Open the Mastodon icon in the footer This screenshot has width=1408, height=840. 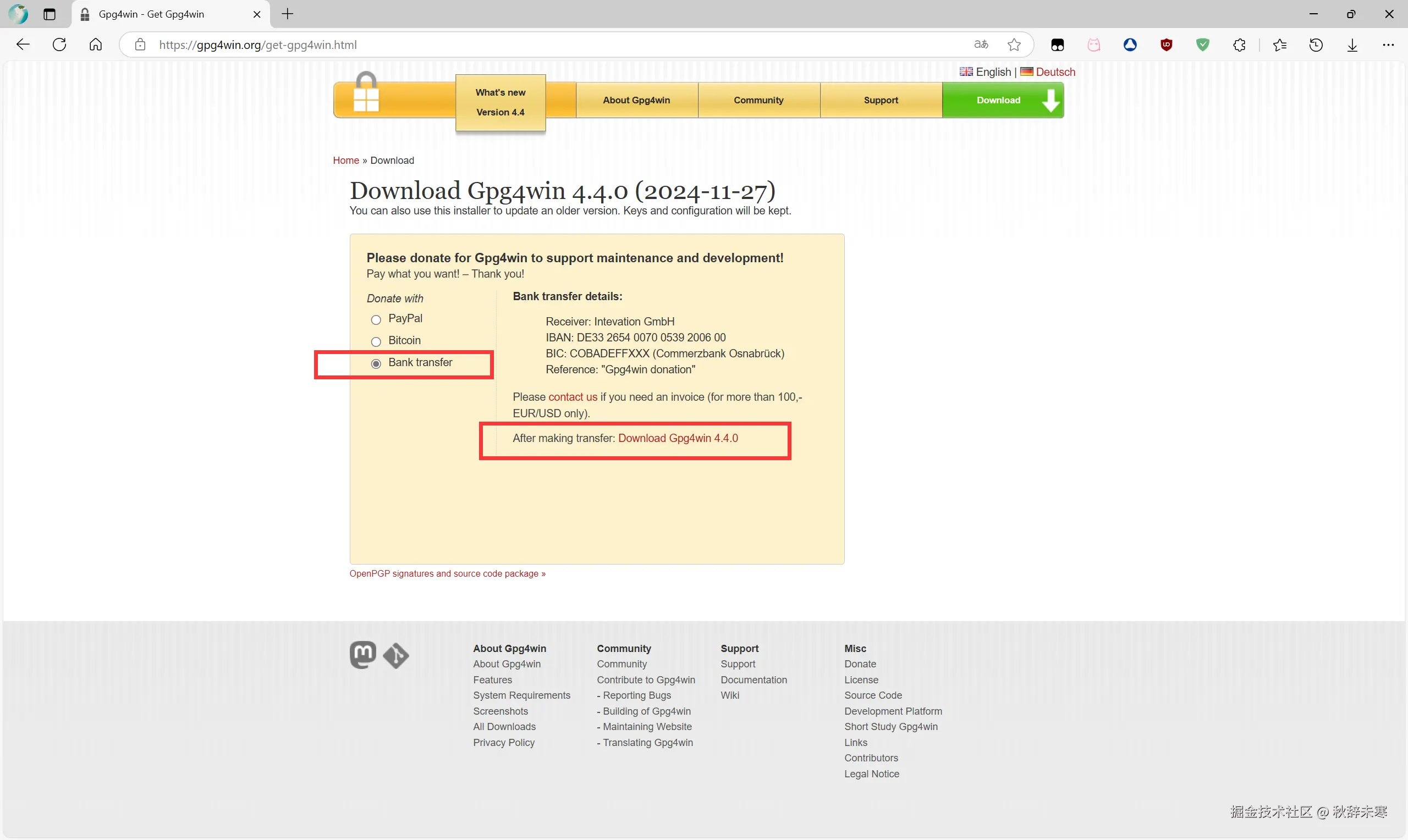(x=362, y=655)
